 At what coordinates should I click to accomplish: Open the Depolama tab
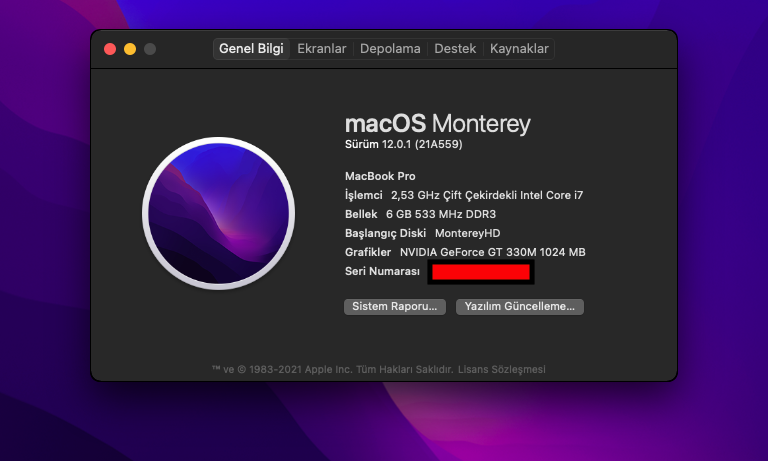pyautogui.click(x=390, y=49)
